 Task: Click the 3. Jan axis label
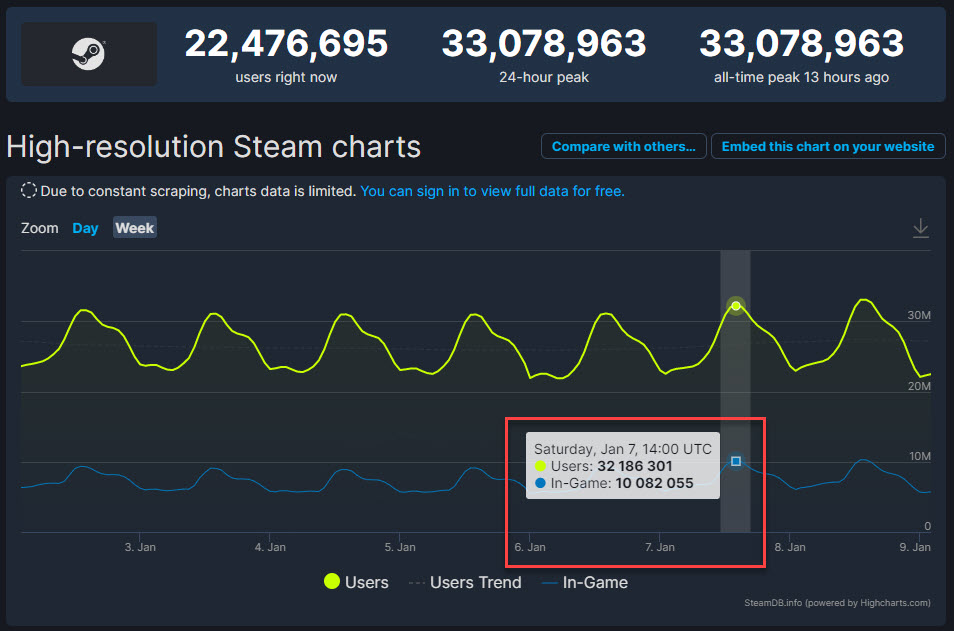coord(140,547)
